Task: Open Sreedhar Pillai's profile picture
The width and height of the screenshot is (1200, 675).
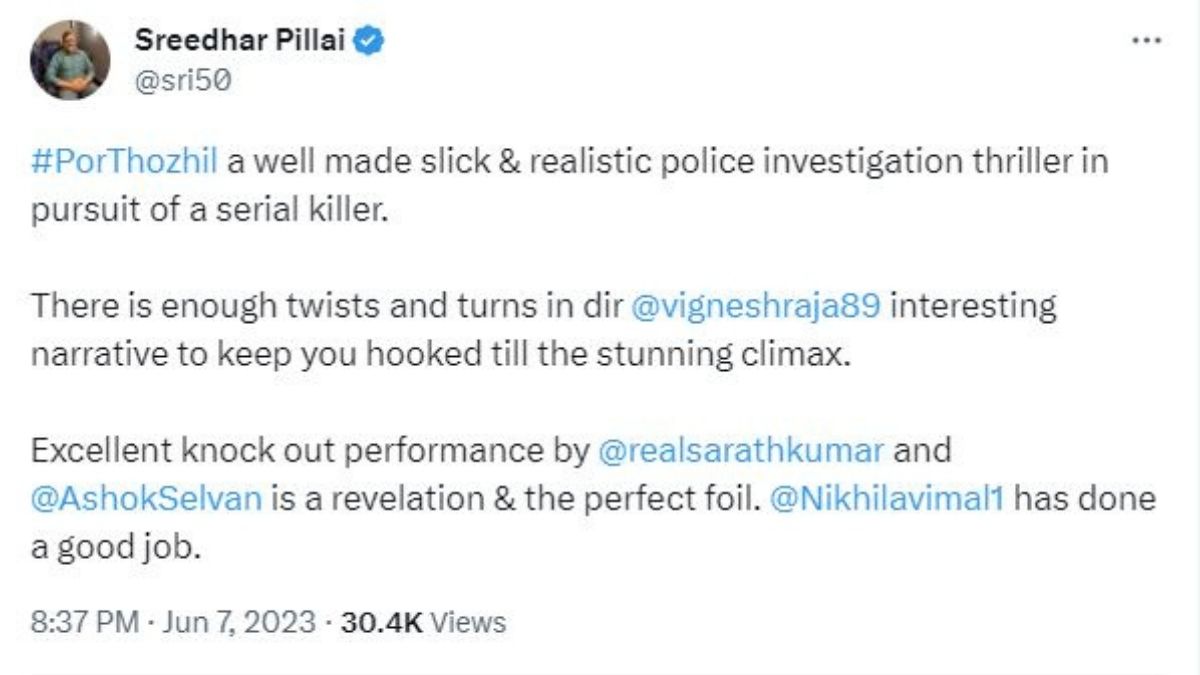Action: pos(70,60)
